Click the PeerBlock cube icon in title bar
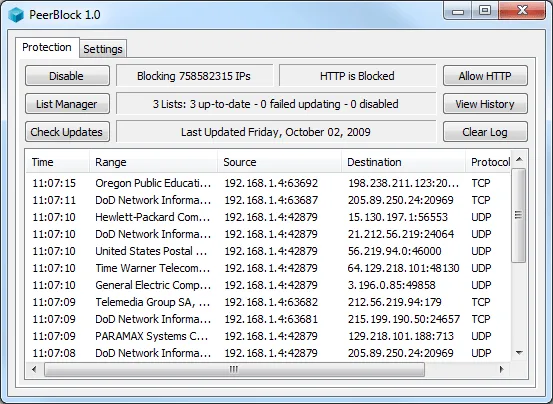 point(16,15)
